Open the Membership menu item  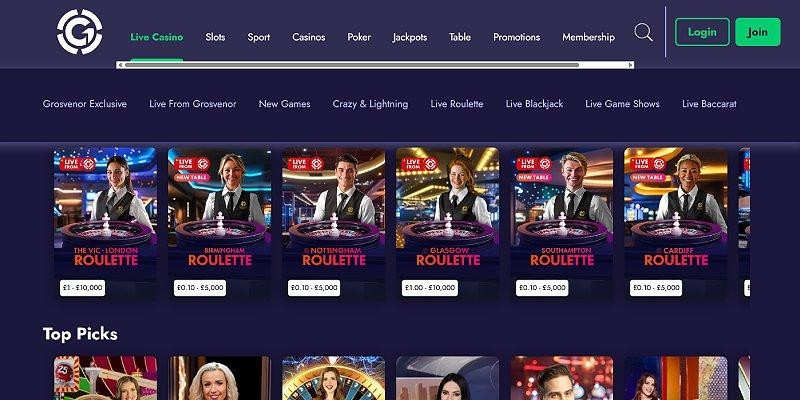click(x=588, y=37)
